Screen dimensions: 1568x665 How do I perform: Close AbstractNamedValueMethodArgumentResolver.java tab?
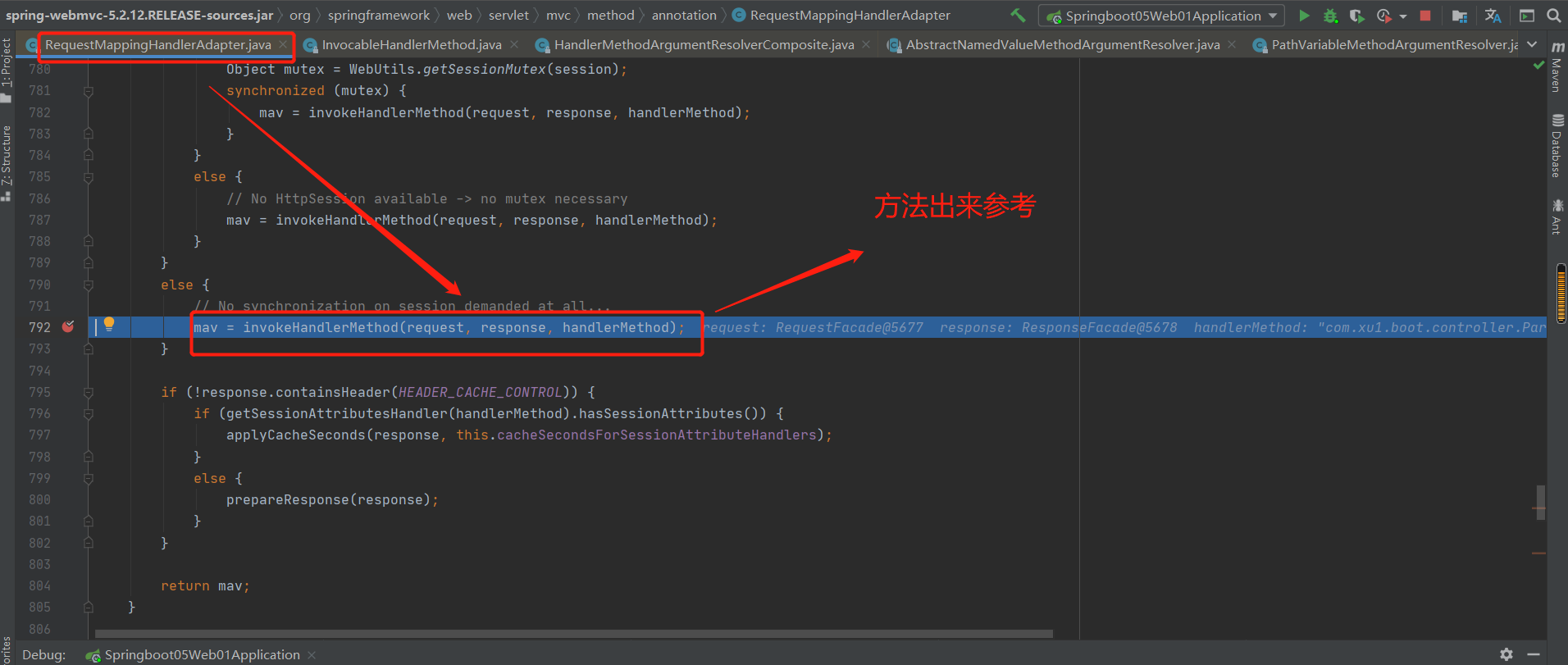1232,44
